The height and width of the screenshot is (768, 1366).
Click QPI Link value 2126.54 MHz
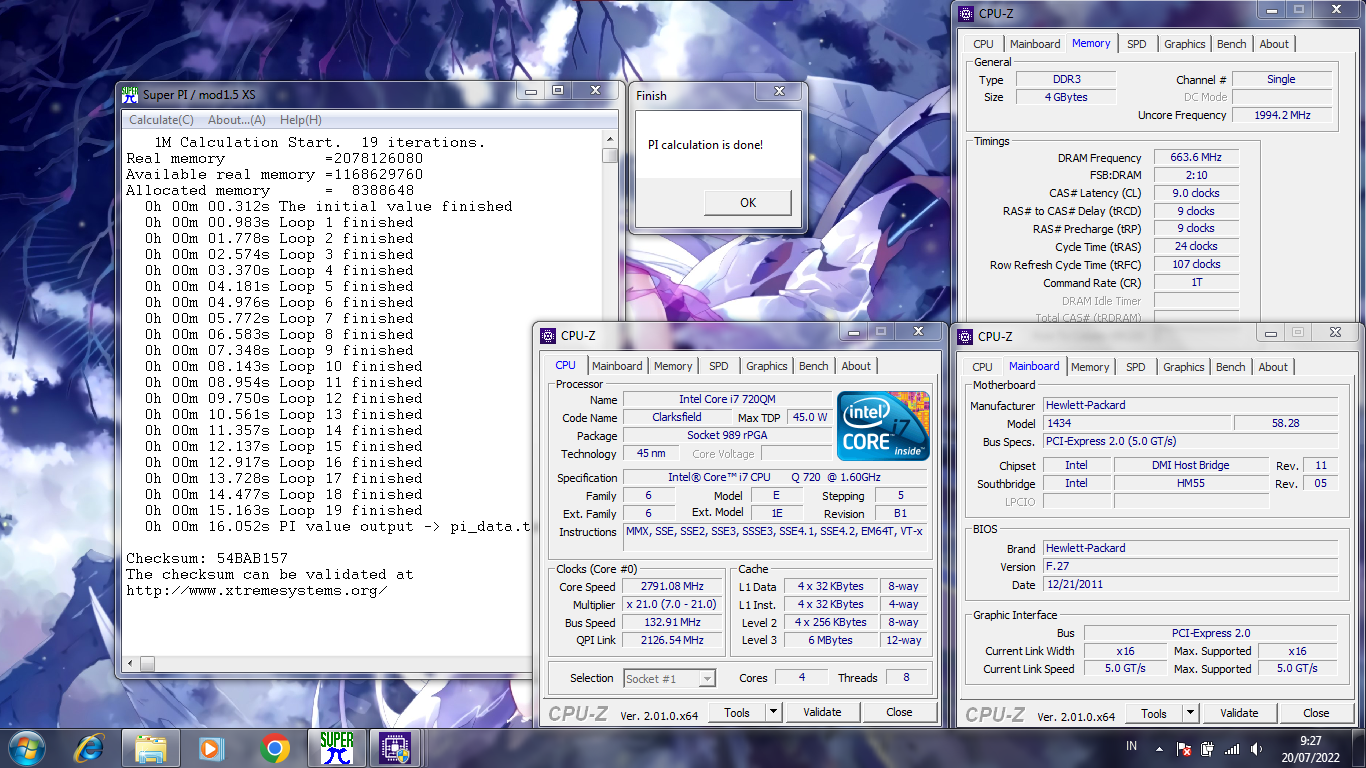pos(671,640)
